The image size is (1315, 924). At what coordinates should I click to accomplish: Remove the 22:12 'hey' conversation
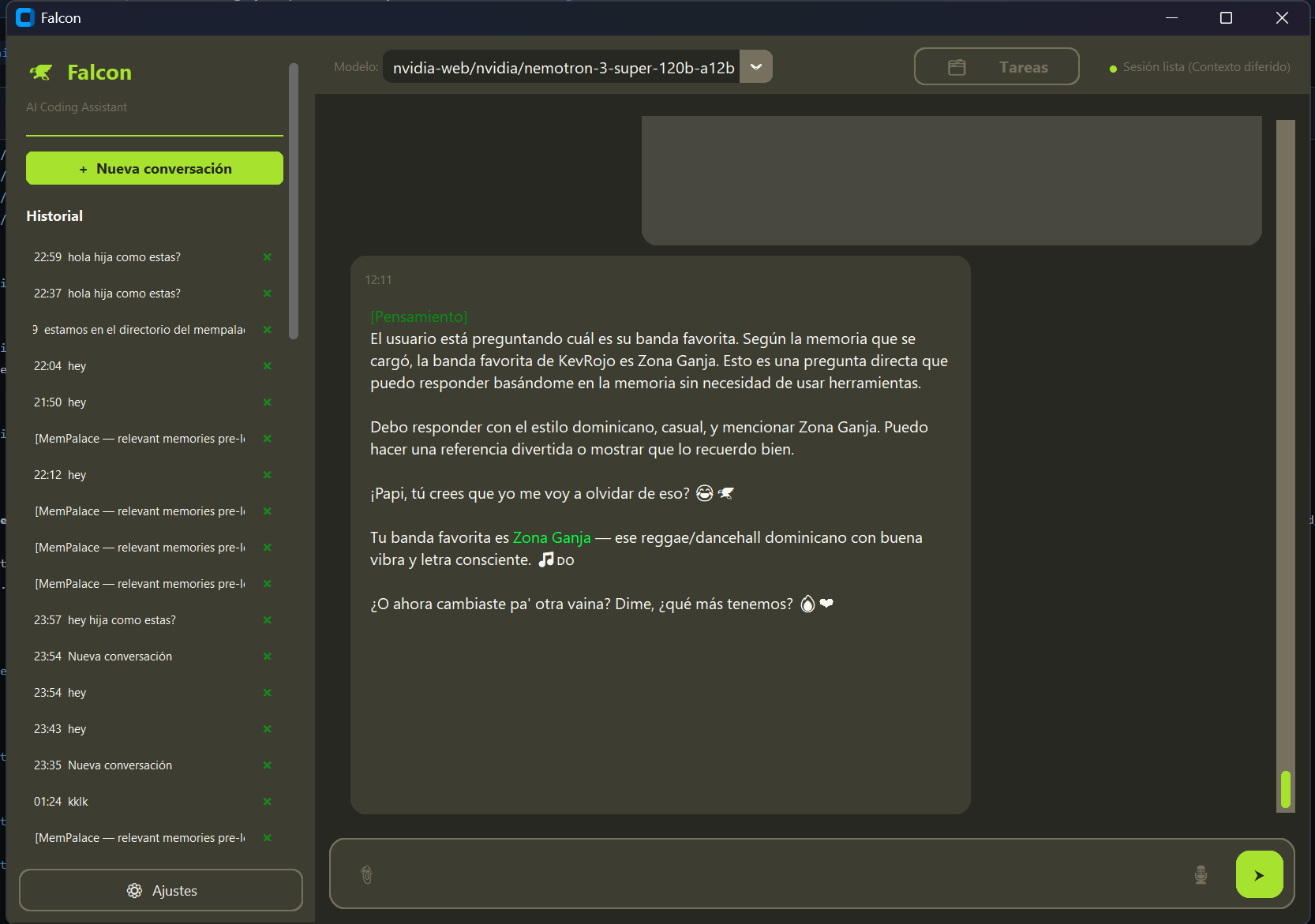(x=268, y=475)
